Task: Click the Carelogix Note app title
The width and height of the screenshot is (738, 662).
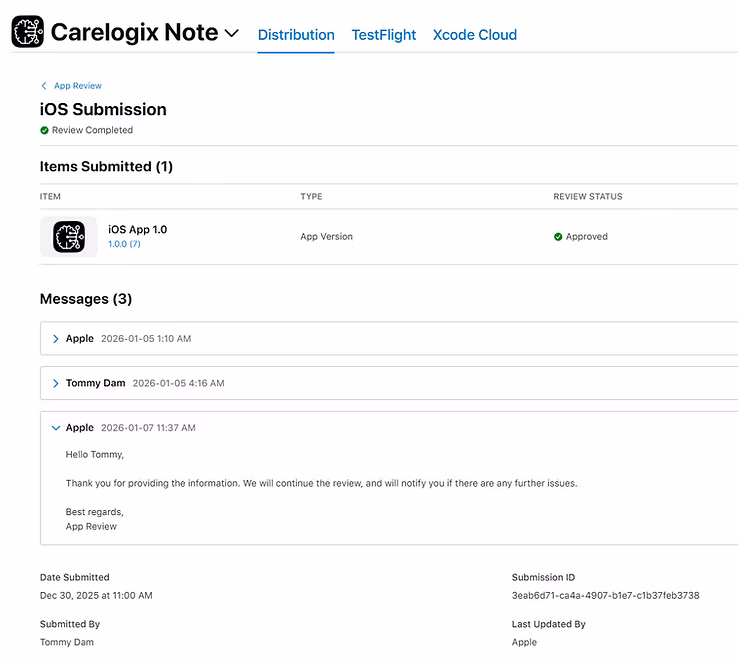Action: tap(134, 32)
